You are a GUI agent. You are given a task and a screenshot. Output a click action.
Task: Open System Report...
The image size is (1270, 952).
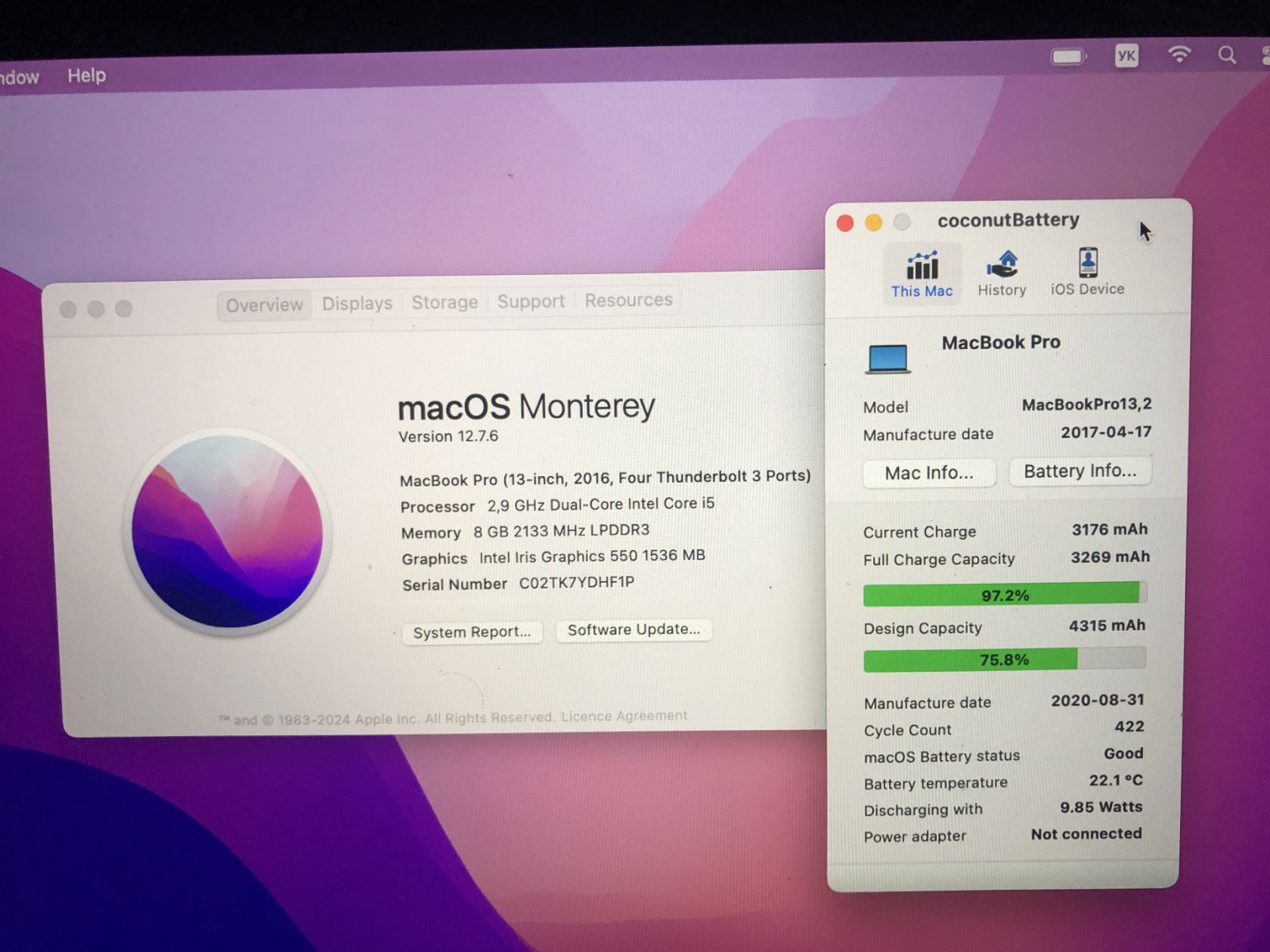pos(472,632)
